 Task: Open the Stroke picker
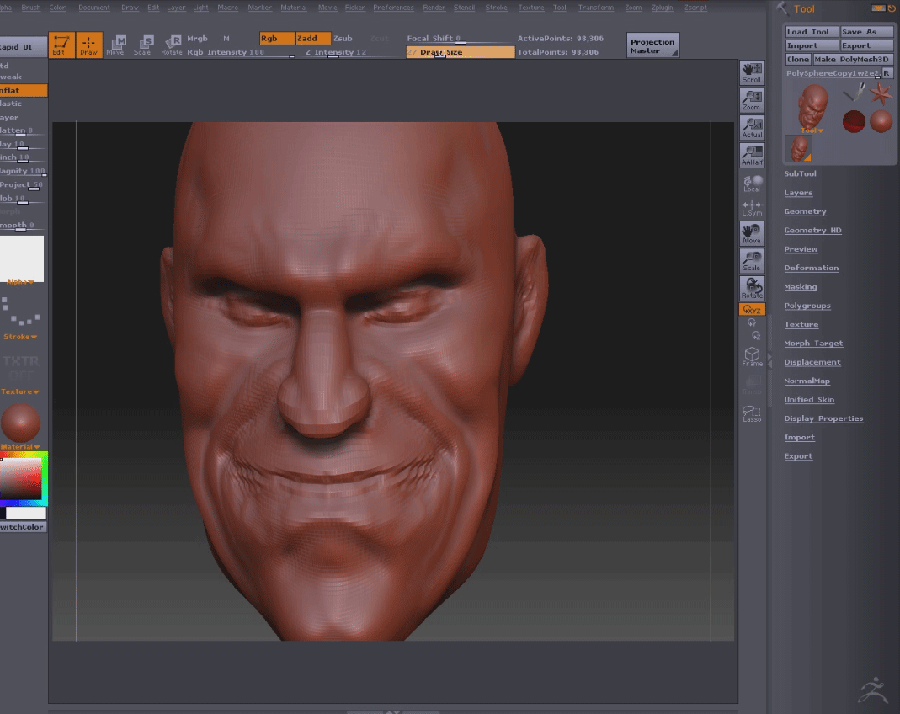click(22, 316)
